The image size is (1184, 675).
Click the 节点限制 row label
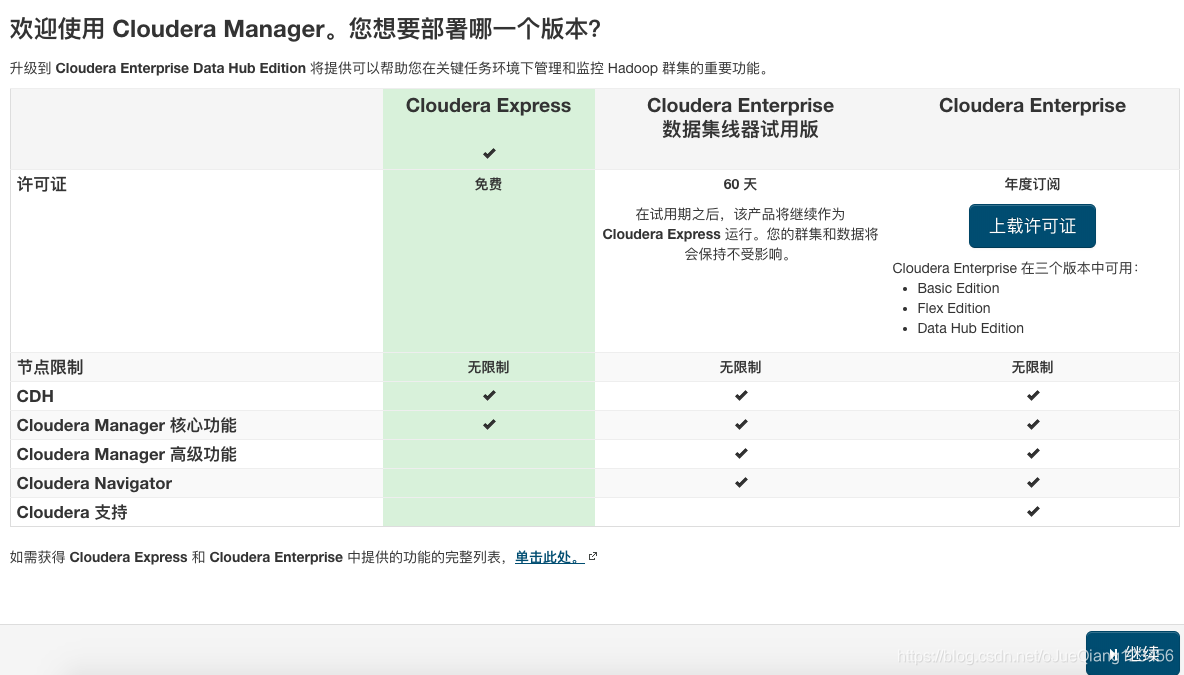[x=50, y=368]
